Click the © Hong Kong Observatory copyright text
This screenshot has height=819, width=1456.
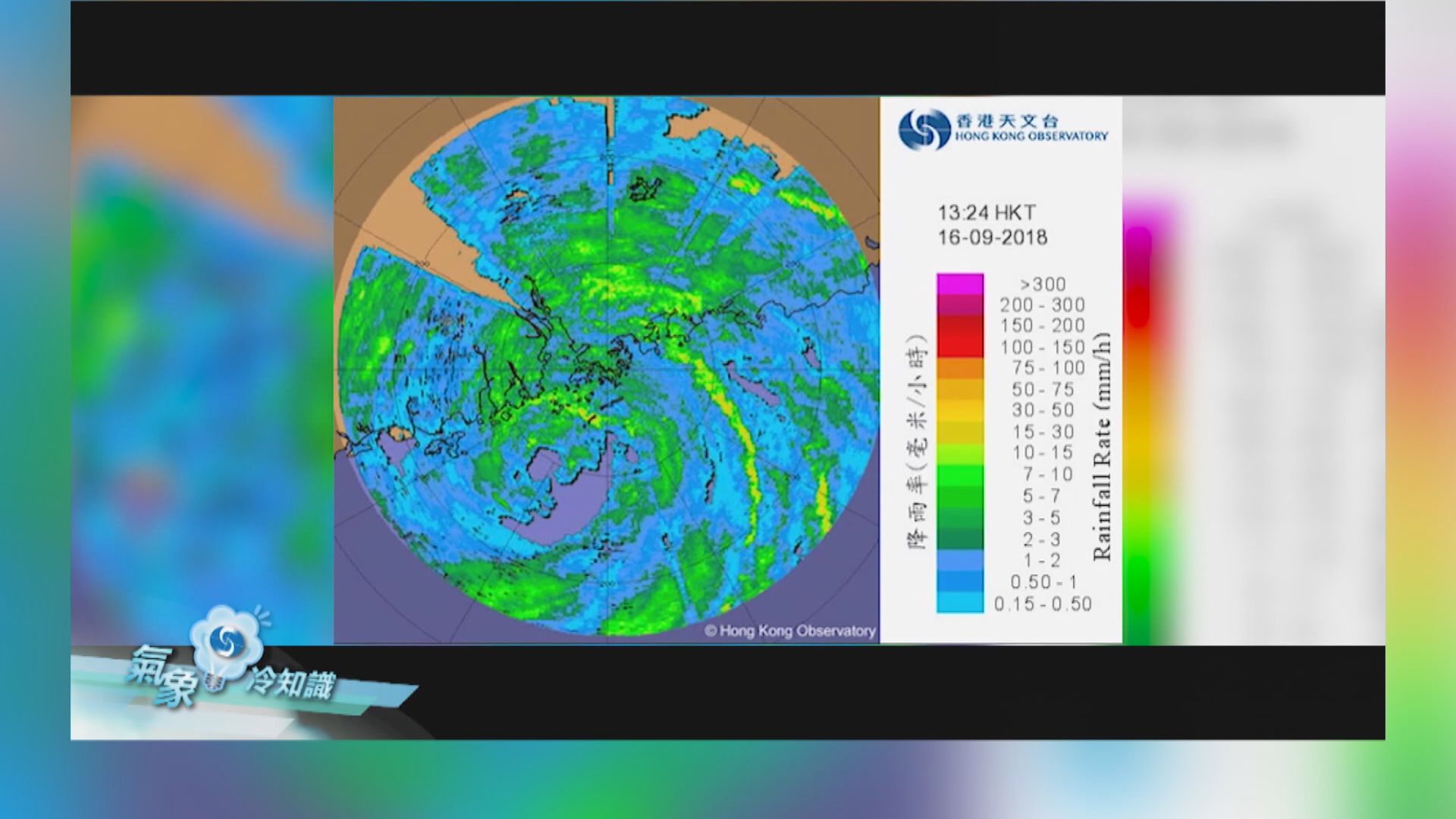tap(789, 631)
